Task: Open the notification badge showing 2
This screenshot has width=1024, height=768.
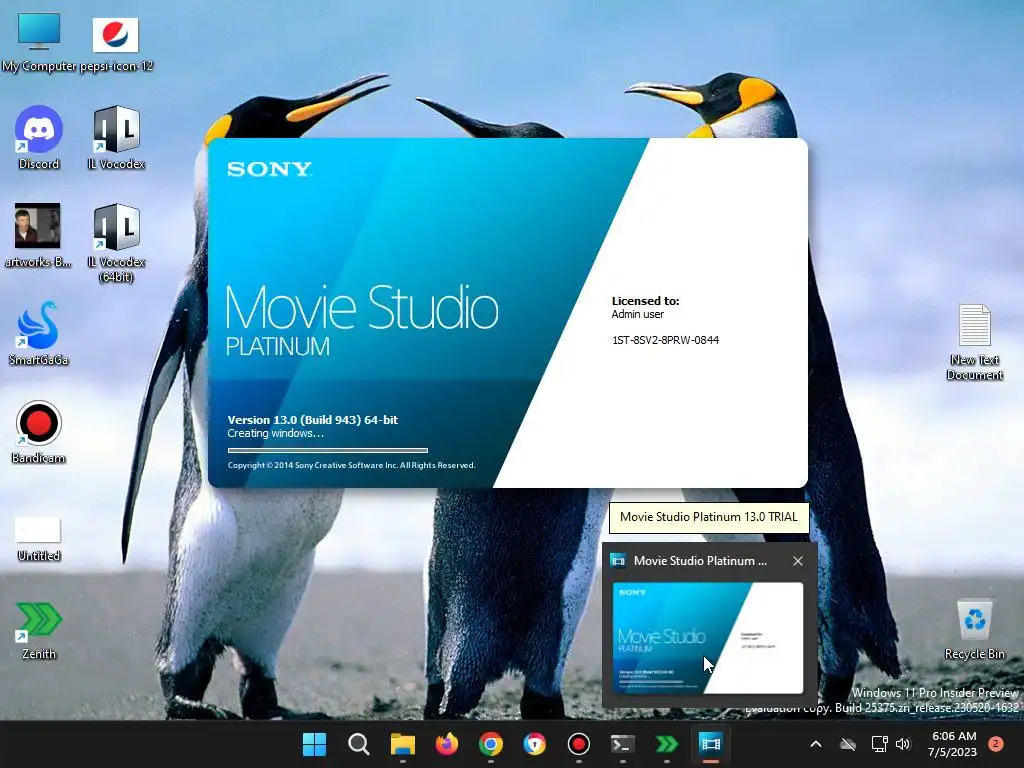Action: 996,744
